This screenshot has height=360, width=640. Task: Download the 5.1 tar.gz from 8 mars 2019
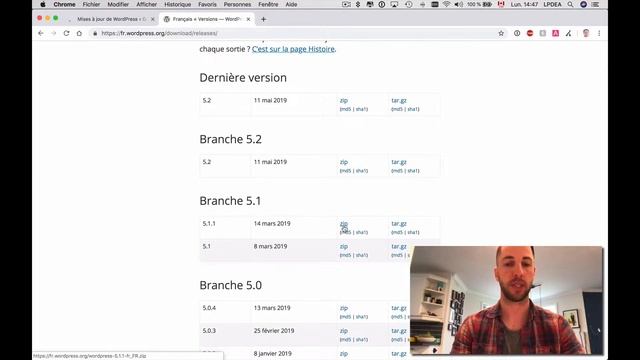[399, 247]
